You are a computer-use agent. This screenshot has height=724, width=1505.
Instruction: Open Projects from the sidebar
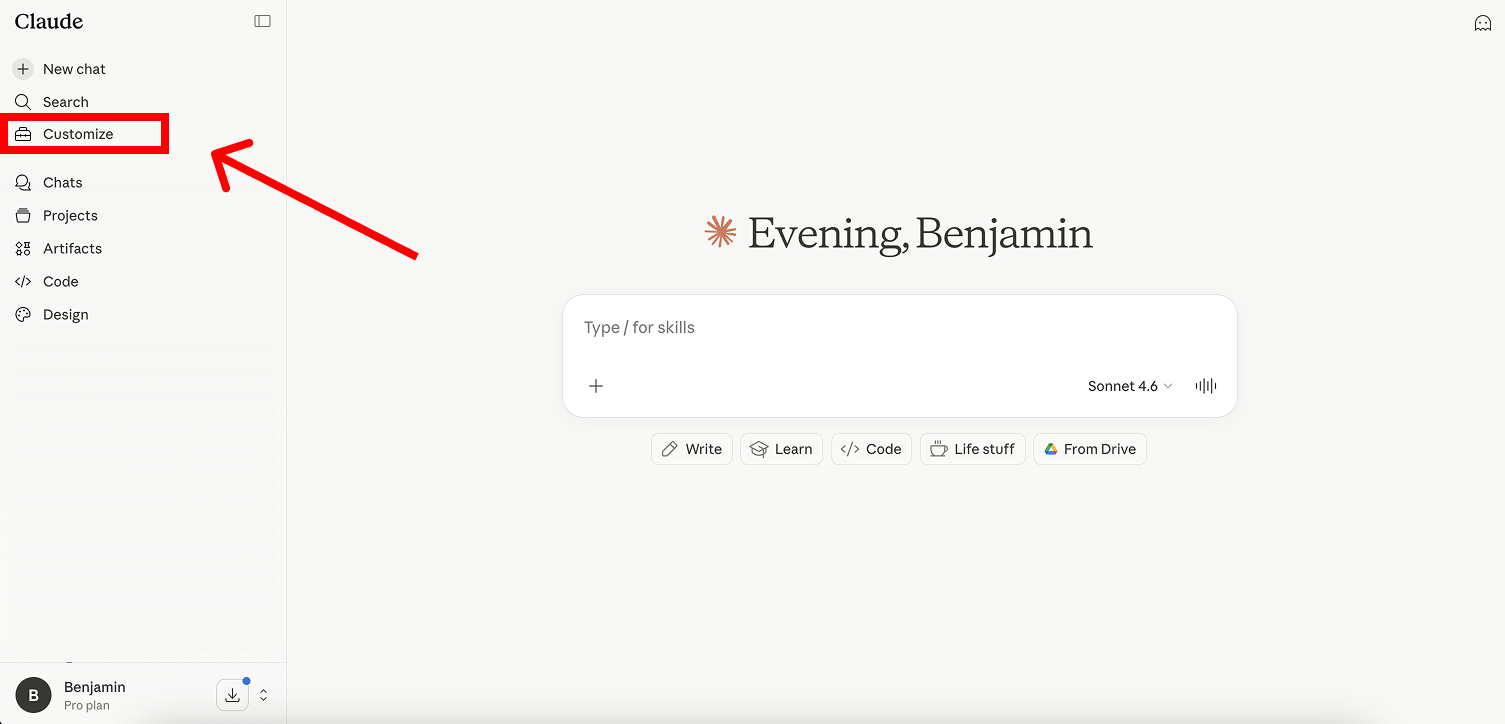point(70,216)
